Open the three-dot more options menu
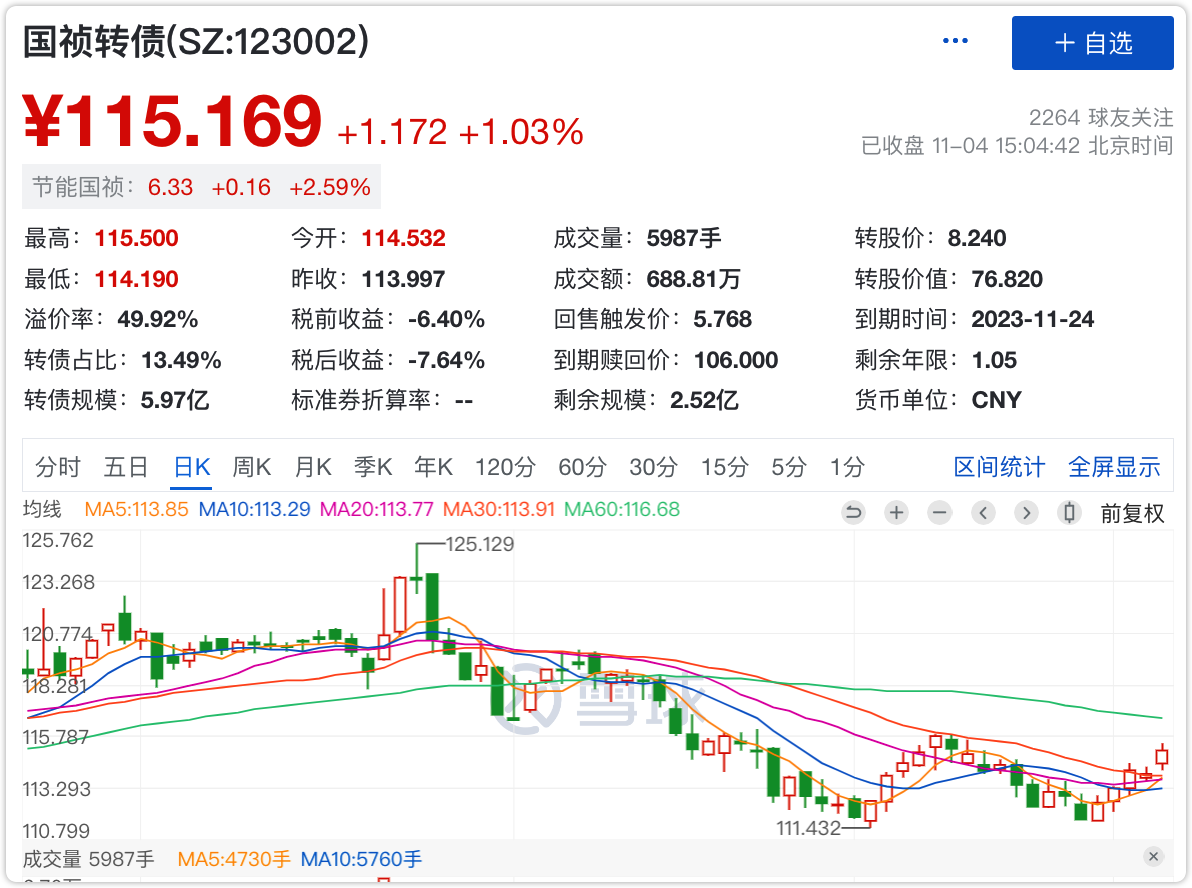 (x=955, y=42)
